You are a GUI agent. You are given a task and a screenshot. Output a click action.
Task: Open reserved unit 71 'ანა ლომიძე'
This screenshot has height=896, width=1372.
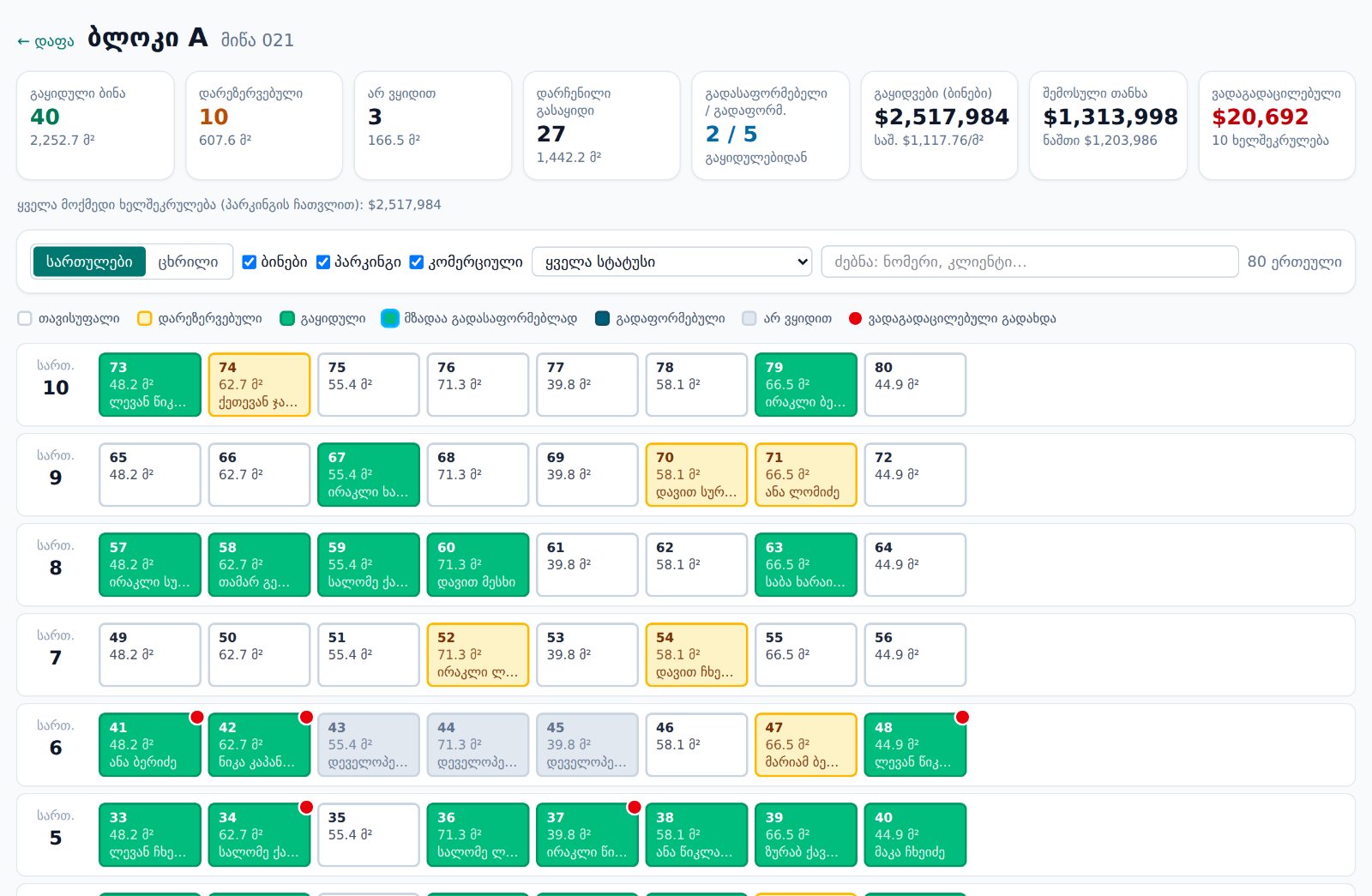[806, 475]
